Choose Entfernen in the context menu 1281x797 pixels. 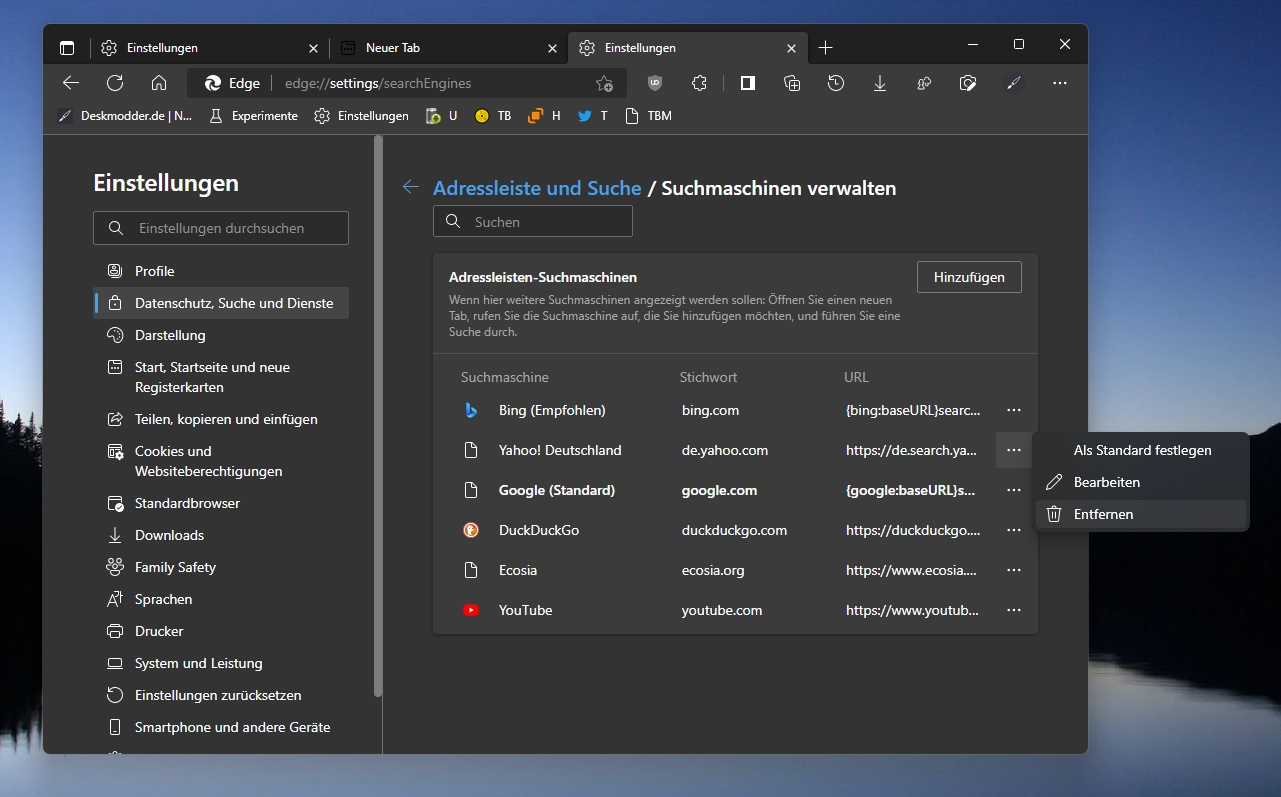point(1142,514)
